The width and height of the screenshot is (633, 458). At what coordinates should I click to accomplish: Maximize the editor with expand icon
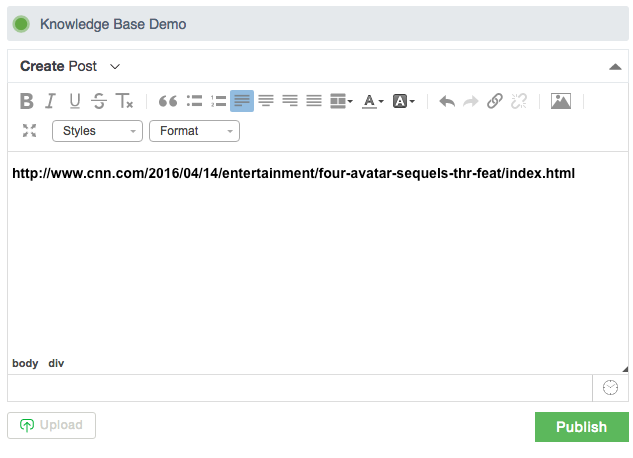pyautogui.click(x=29, y=131)
